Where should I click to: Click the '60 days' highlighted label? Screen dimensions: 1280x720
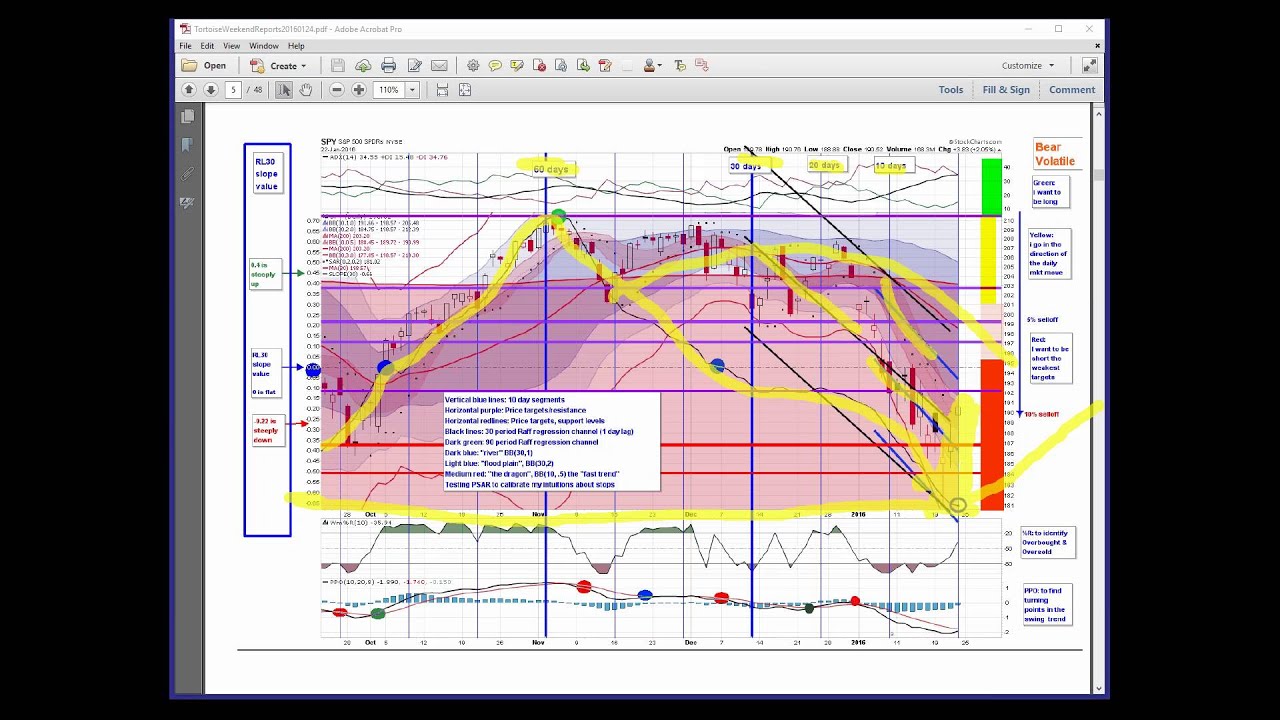pyautogui.click(x=550, y=169)
